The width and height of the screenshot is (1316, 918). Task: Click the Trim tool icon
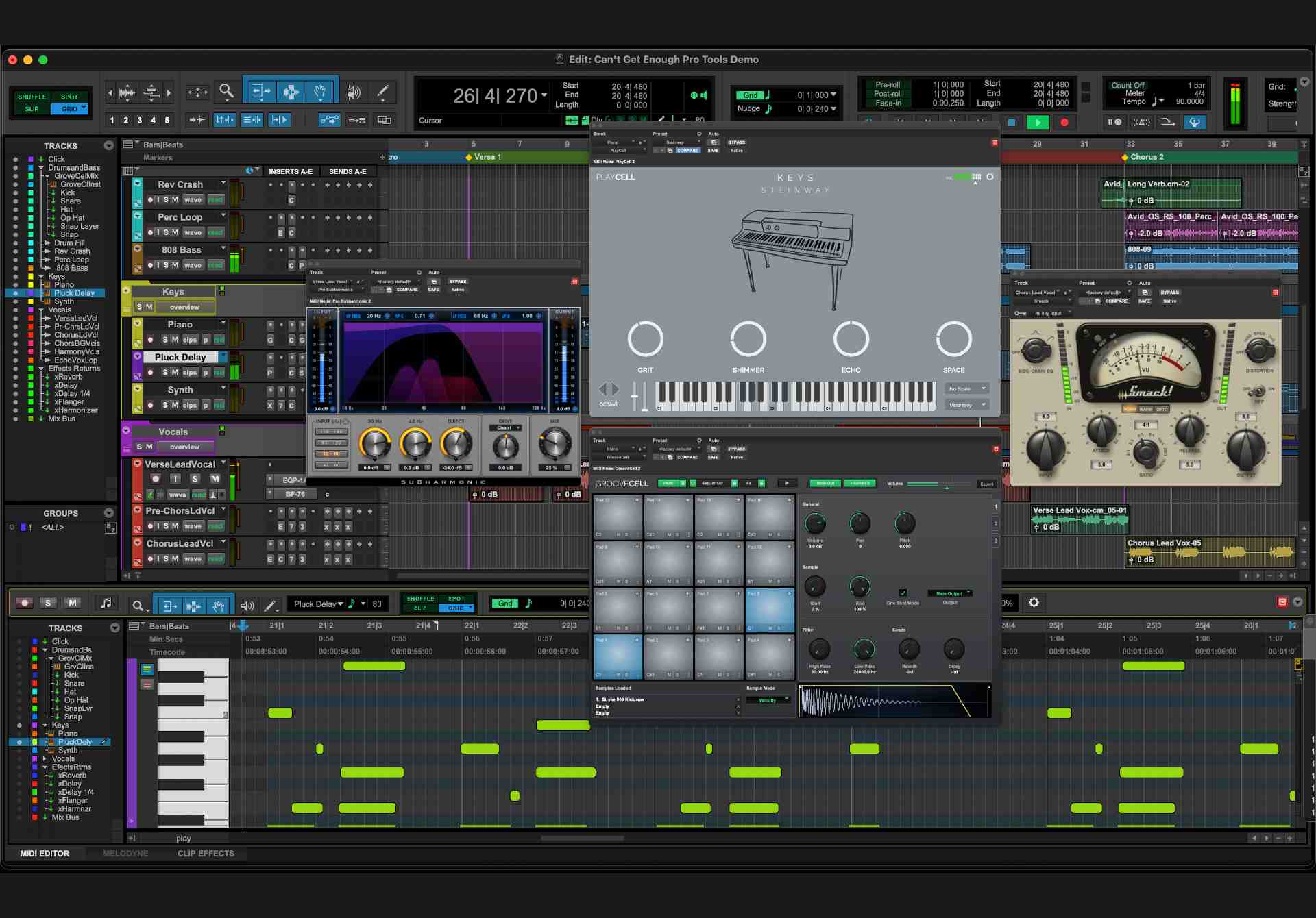point(260,91)
